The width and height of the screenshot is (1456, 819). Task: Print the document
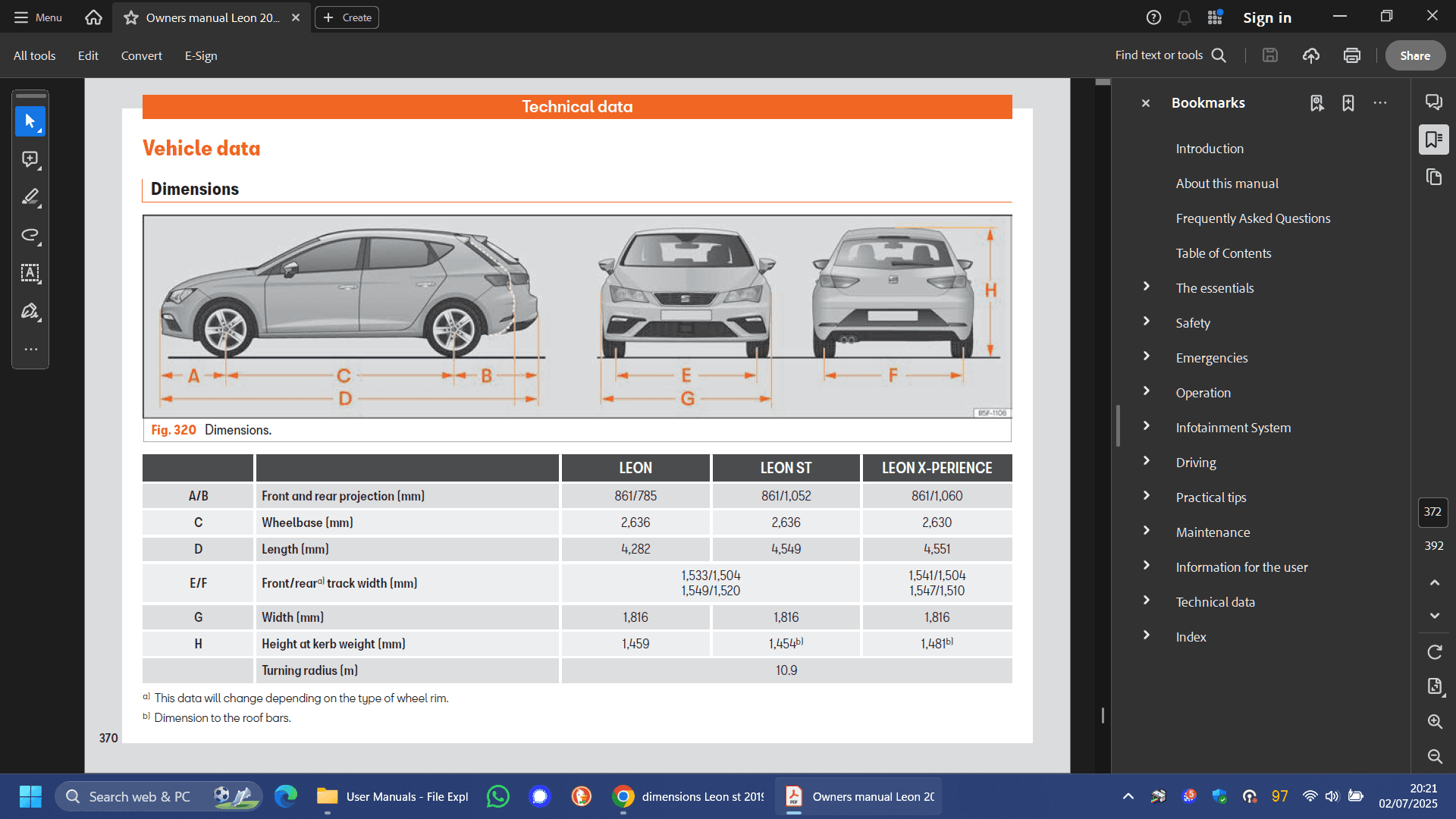[x=1352, y=55]
